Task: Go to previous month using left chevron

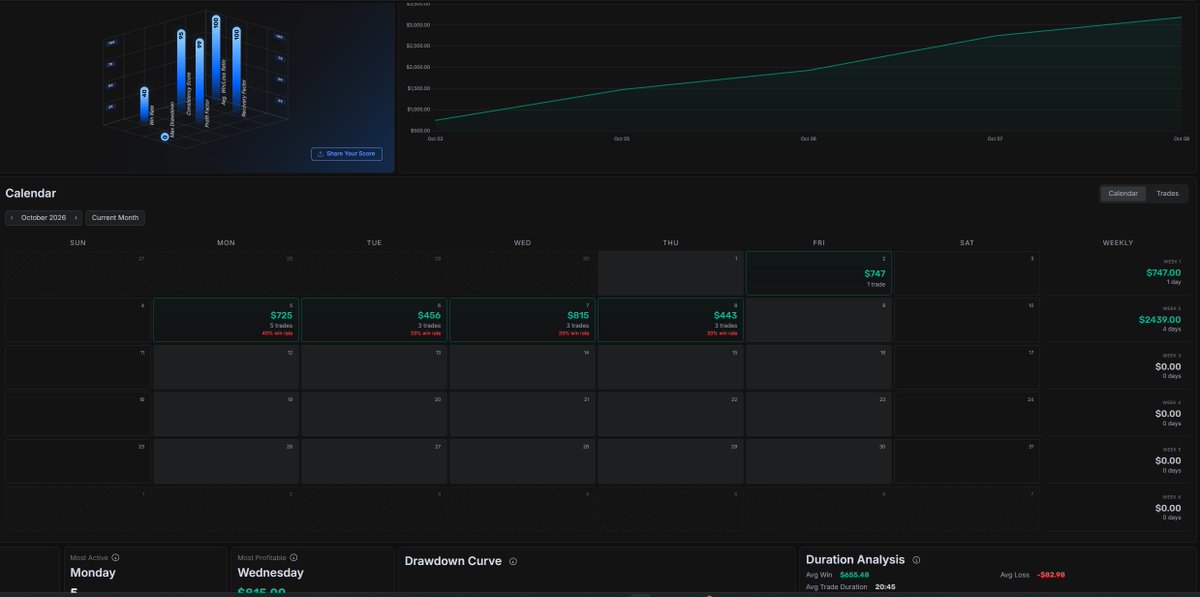Action: [x=11, y=217]
